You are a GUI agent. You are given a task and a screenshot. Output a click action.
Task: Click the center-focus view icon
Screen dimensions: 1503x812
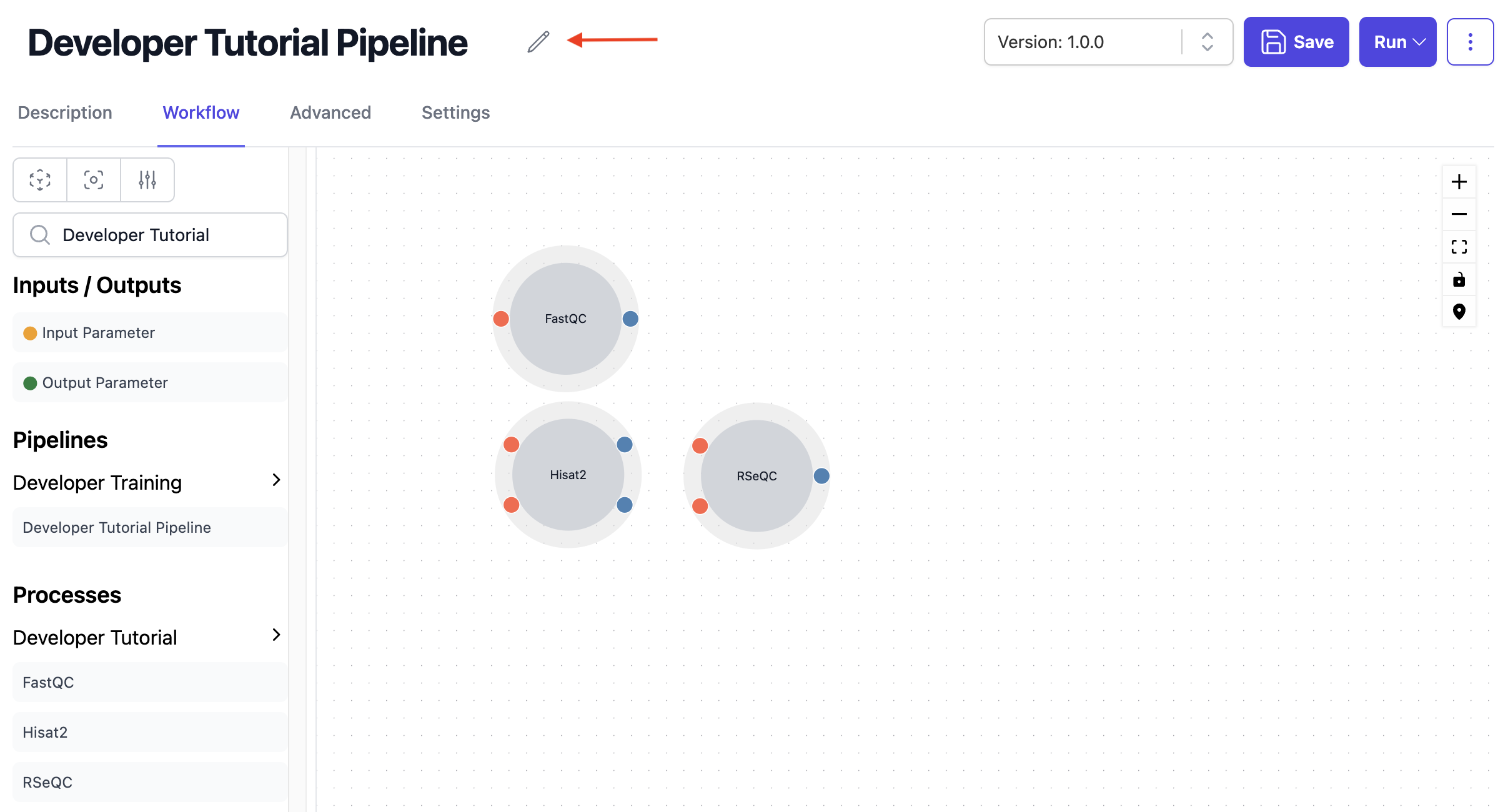[93, 180]
